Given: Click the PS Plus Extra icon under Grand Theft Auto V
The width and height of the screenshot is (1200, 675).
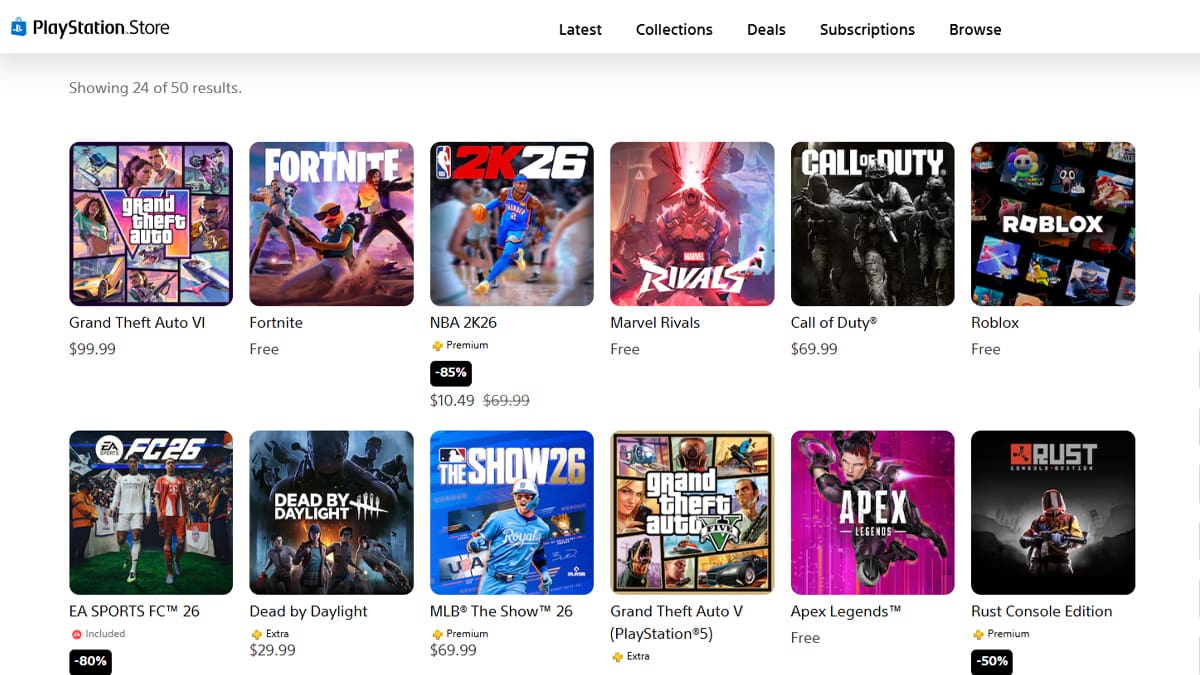Looking at the screenshot, I should 617,656.
